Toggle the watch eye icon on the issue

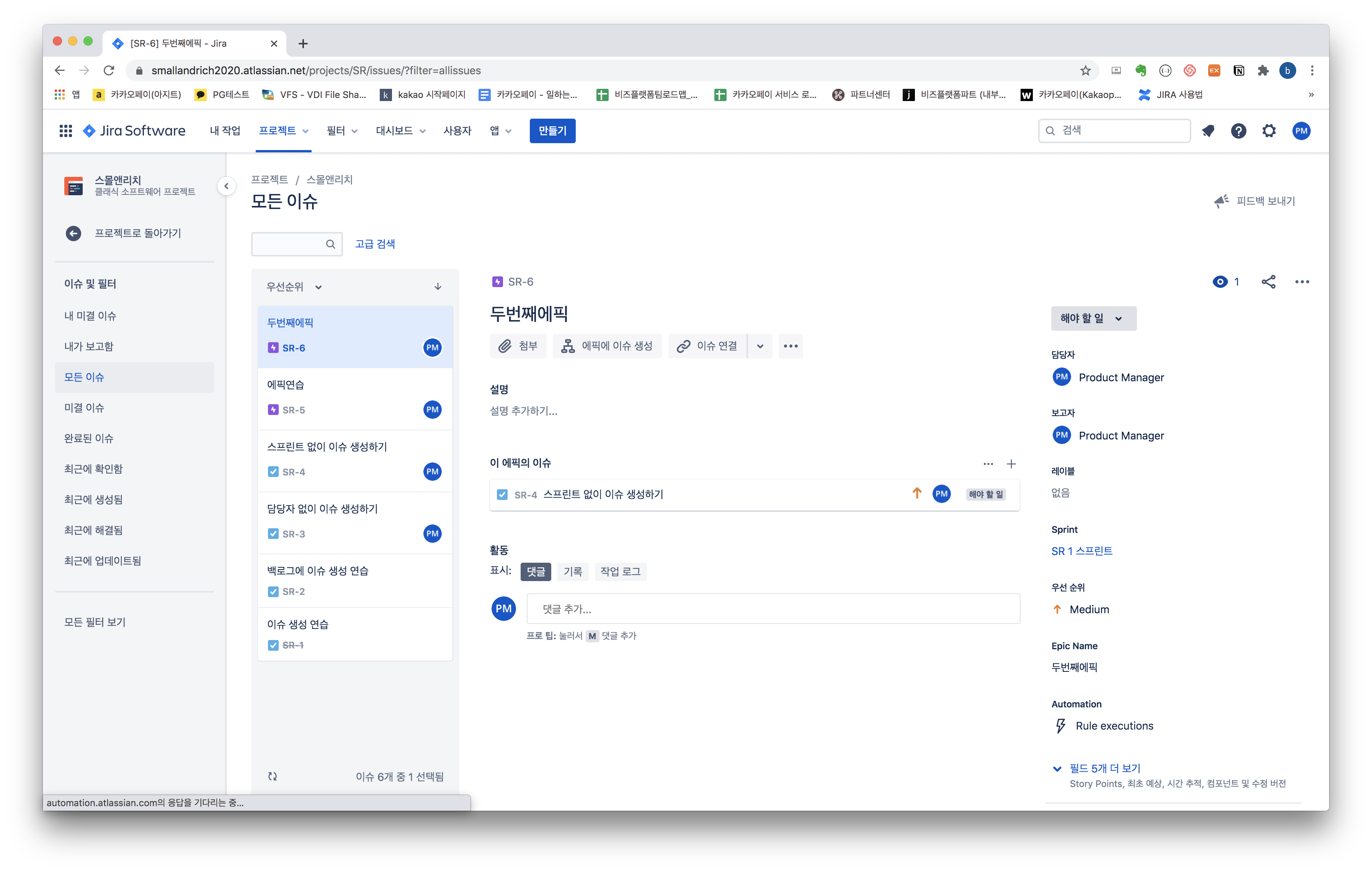pos(1220,282)
